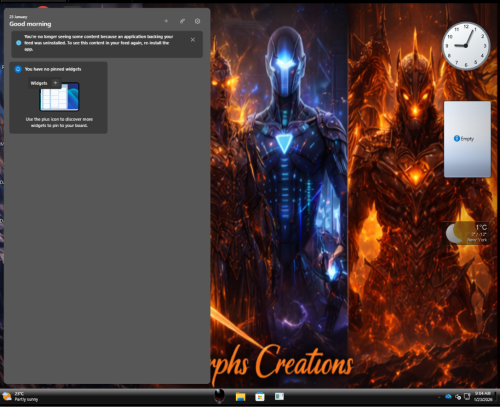Open the weather widget on the taskbar
The image size is (500, 407).
tap(20, 397)
